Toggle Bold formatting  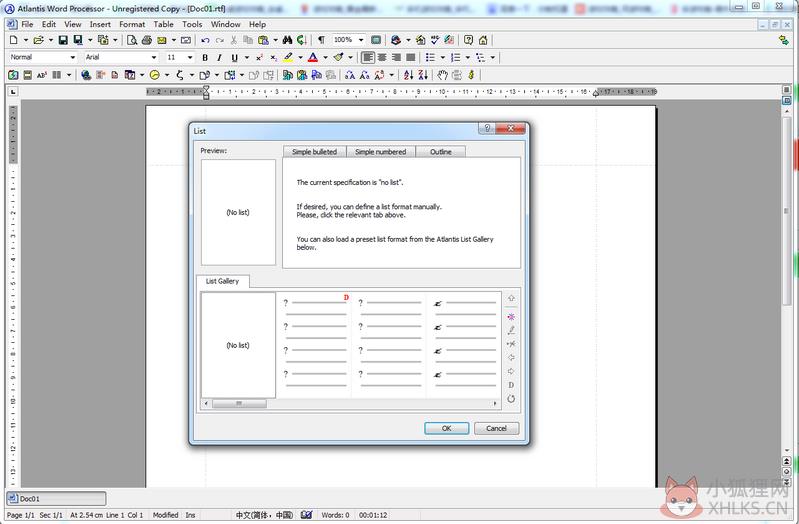tap(205, 58)
